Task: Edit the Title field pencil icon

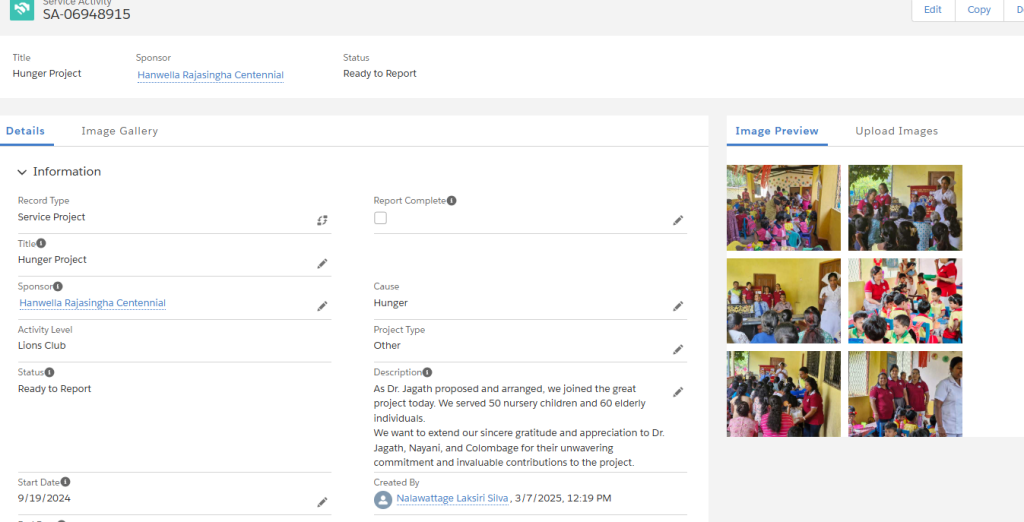Action: click(322, 263)
